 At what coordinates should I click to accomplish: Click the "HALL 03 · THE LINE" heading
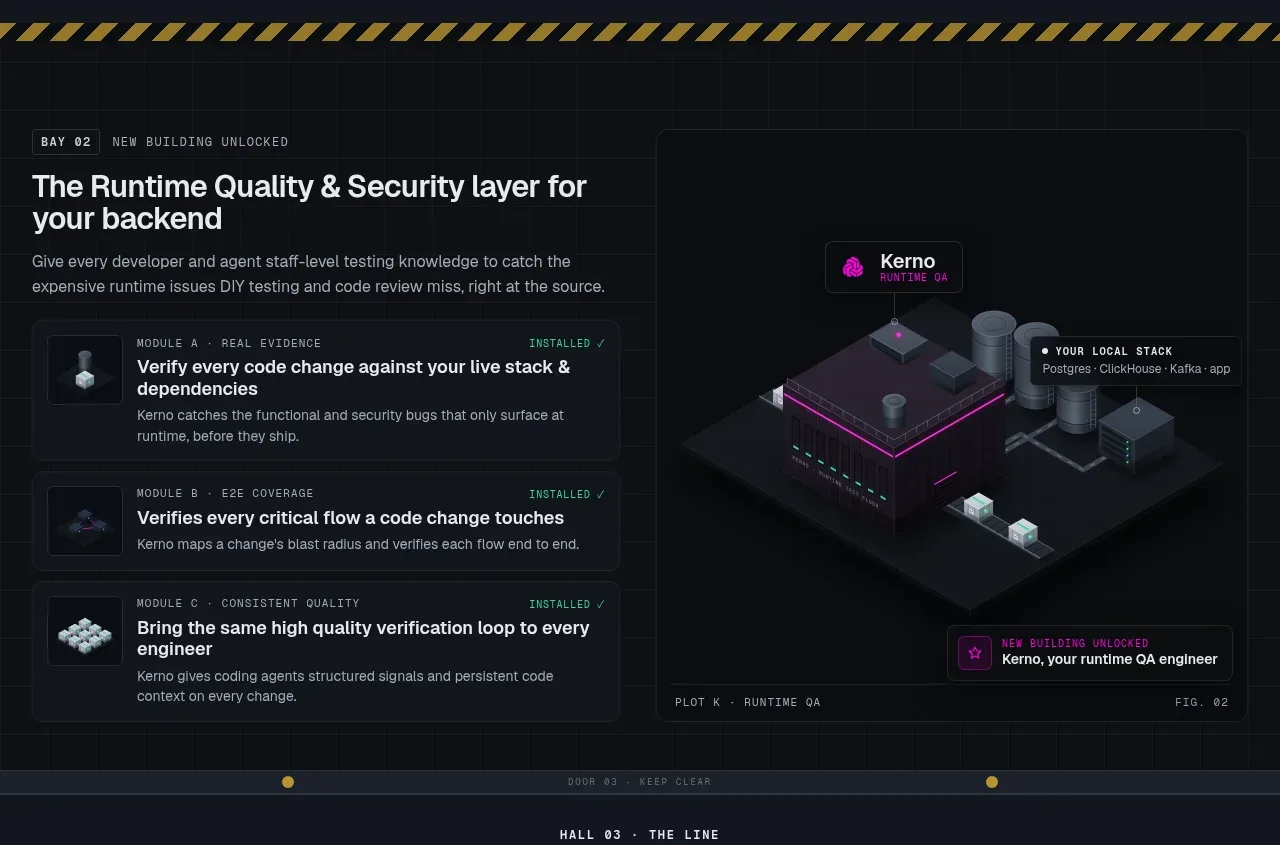pyautogui.click(x=640, y=835)
